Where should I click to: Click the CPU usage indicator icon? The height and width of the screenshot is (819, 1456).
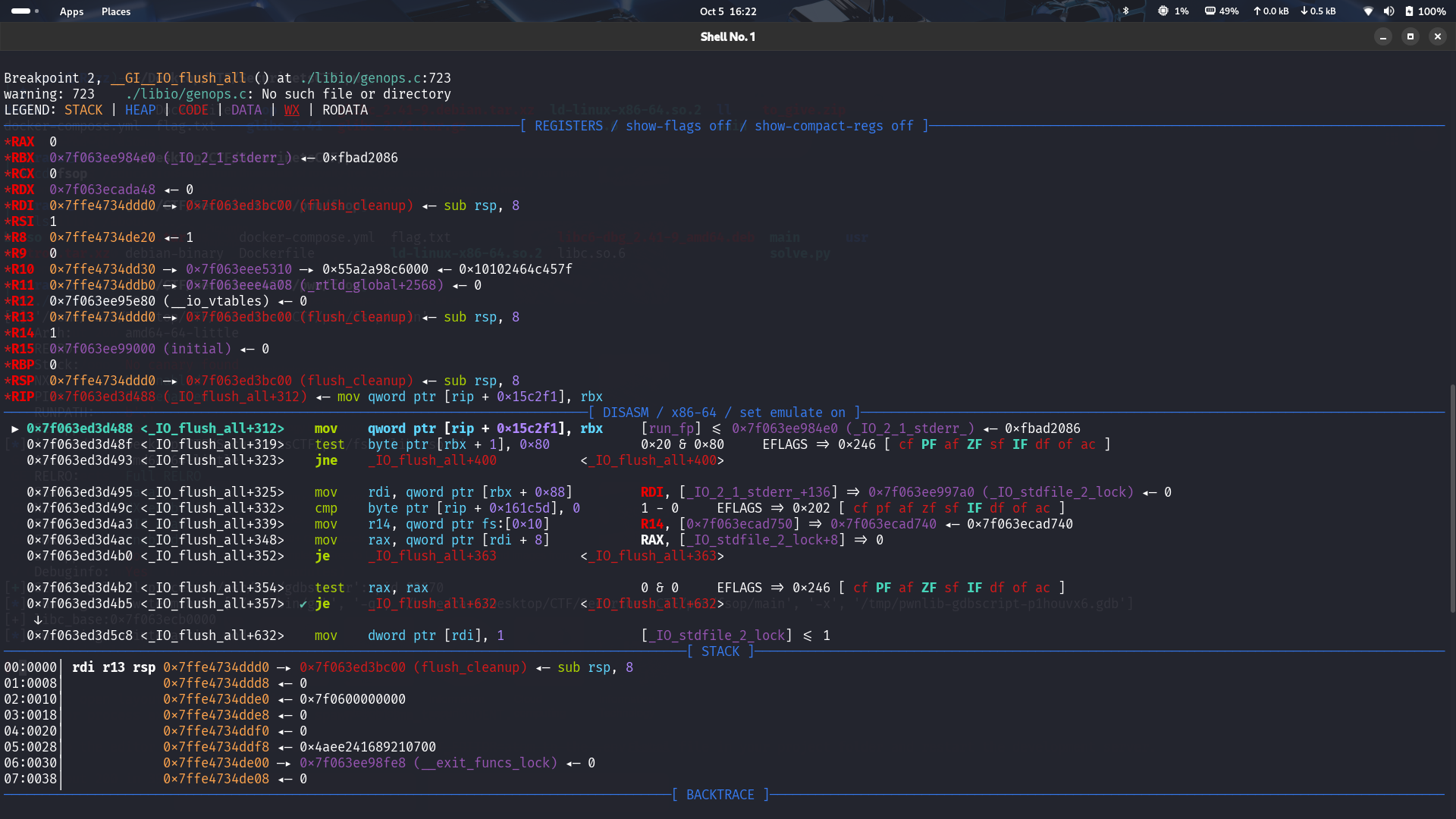pyautogui.click(x=1163, y=11)
